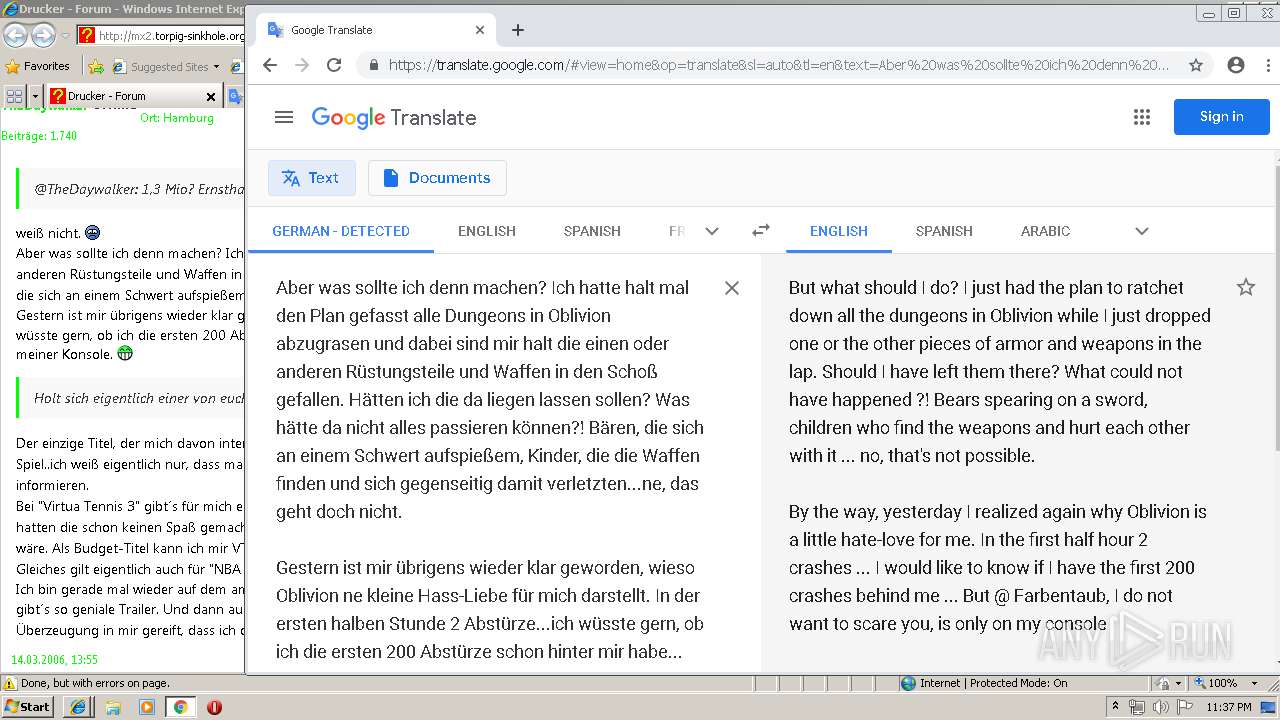Click Internet Protected Mode status
Image resolution: width=1280 pixels, height=720 pixels.
click(x=984, y=683)
